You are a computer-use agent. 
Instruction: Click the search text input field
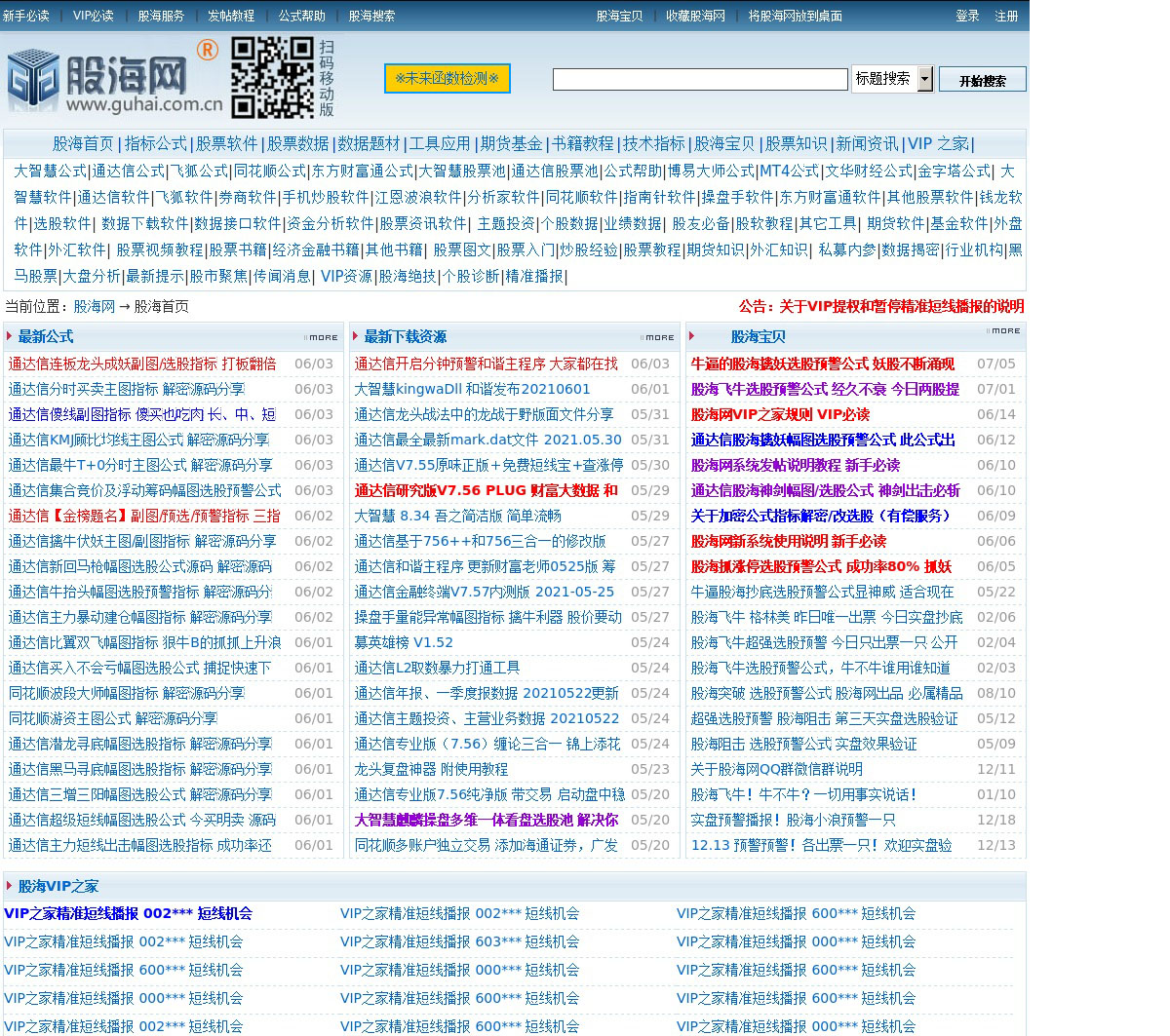click(x=699, y=80)
